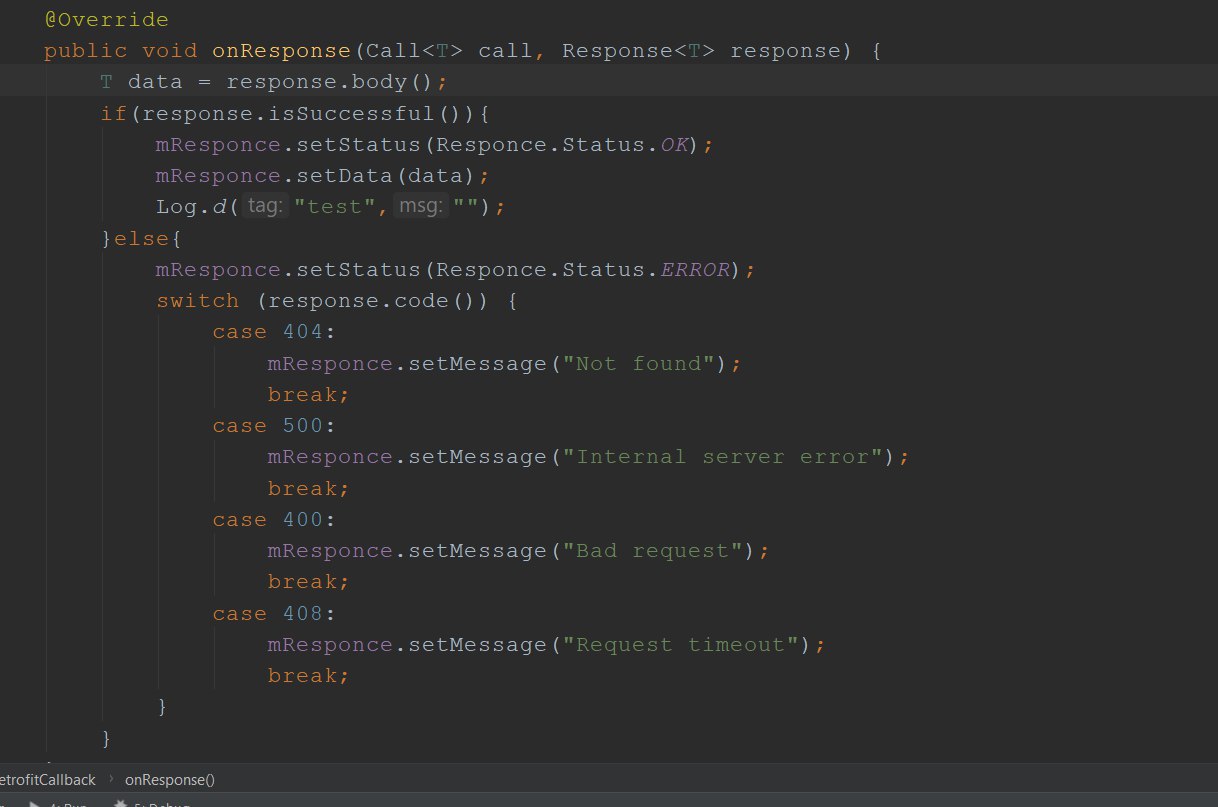Place cursor on the @Override annotation
This screenshot has height=807, width=1218.
(x=106, y=20)
